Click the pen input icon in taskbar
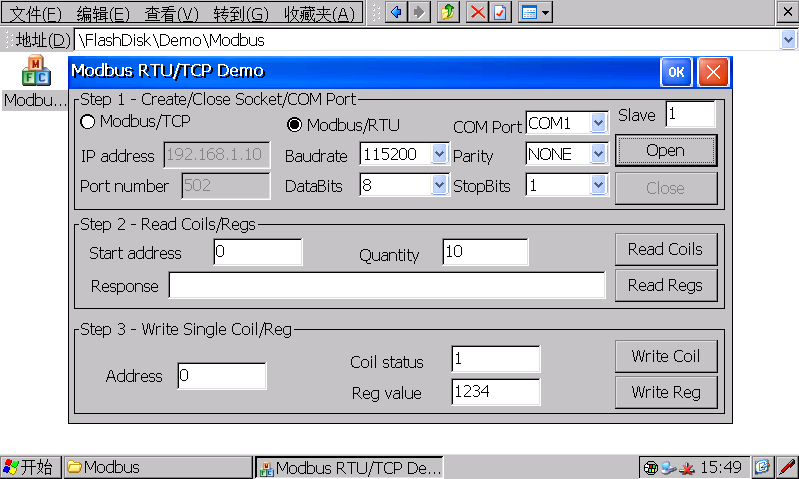 tap(787, 467)
